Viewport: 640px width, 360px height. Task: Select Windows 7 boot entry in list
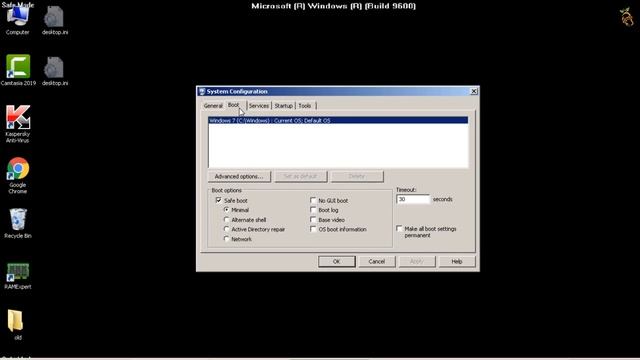338,120
